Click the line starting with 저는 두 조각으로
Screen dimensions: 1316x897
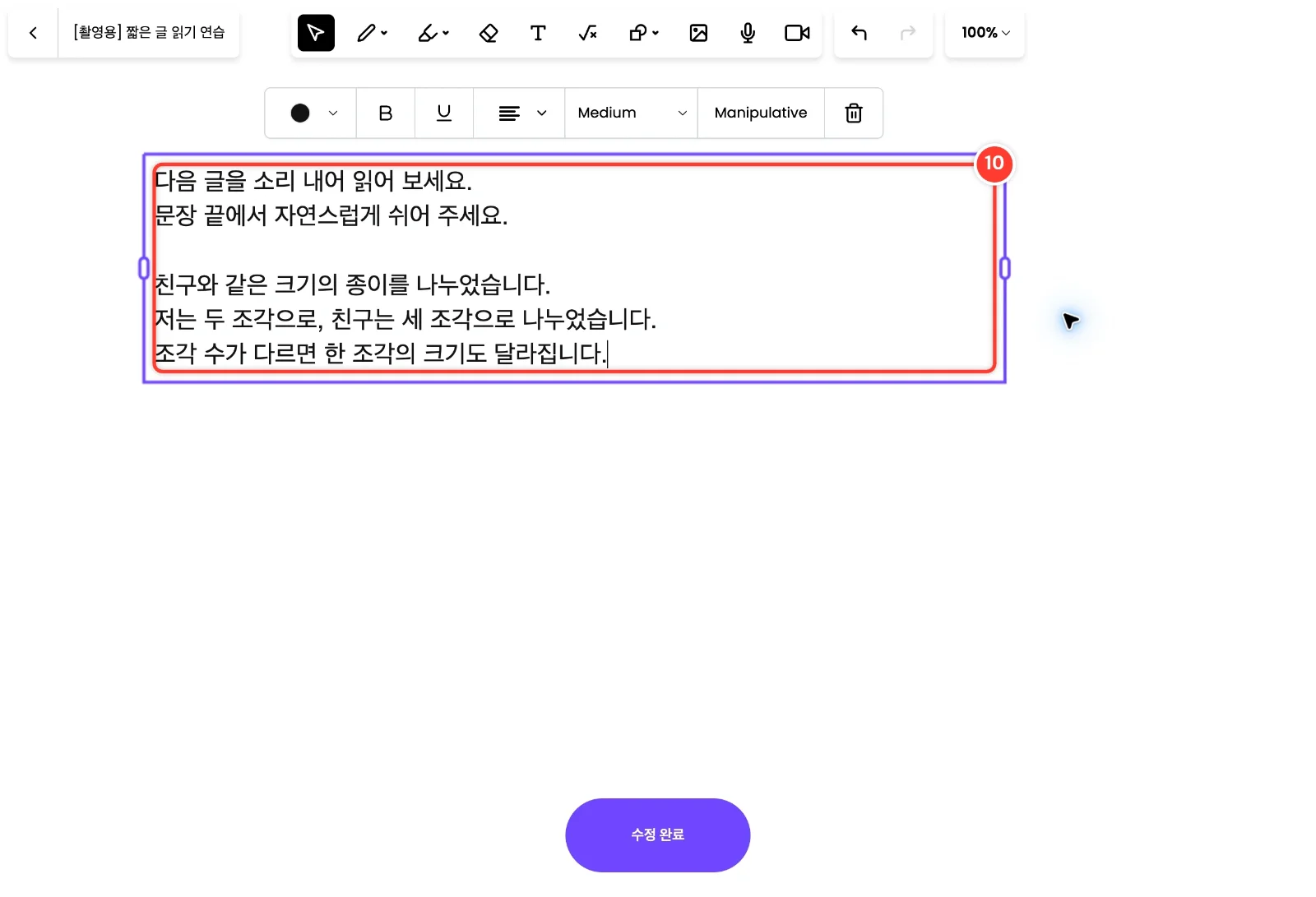[405, 319]
